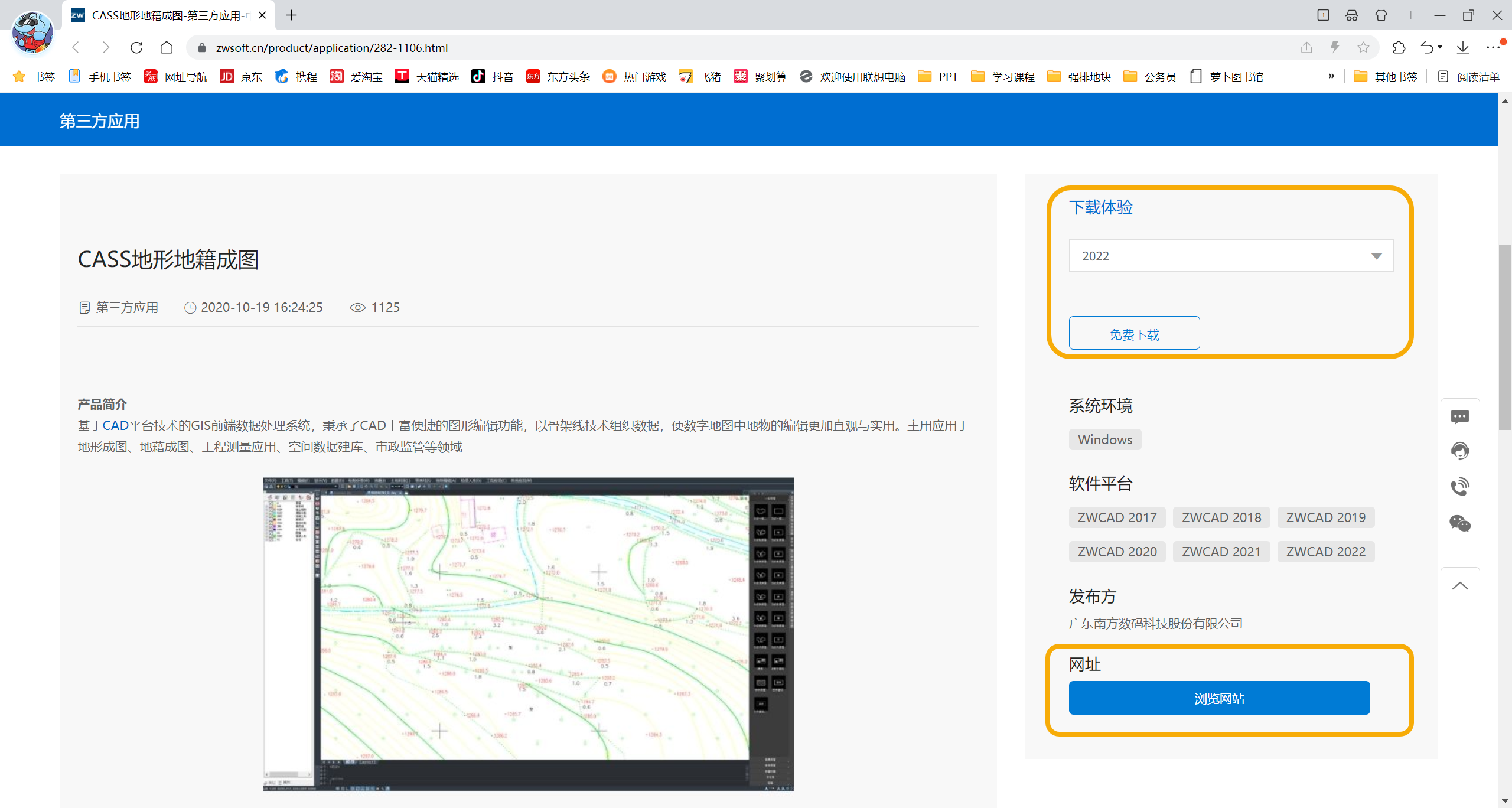
Task: Select the ZWCAD 2018 platform tag
Action: pyautogui.click(x=1221, y=517)
